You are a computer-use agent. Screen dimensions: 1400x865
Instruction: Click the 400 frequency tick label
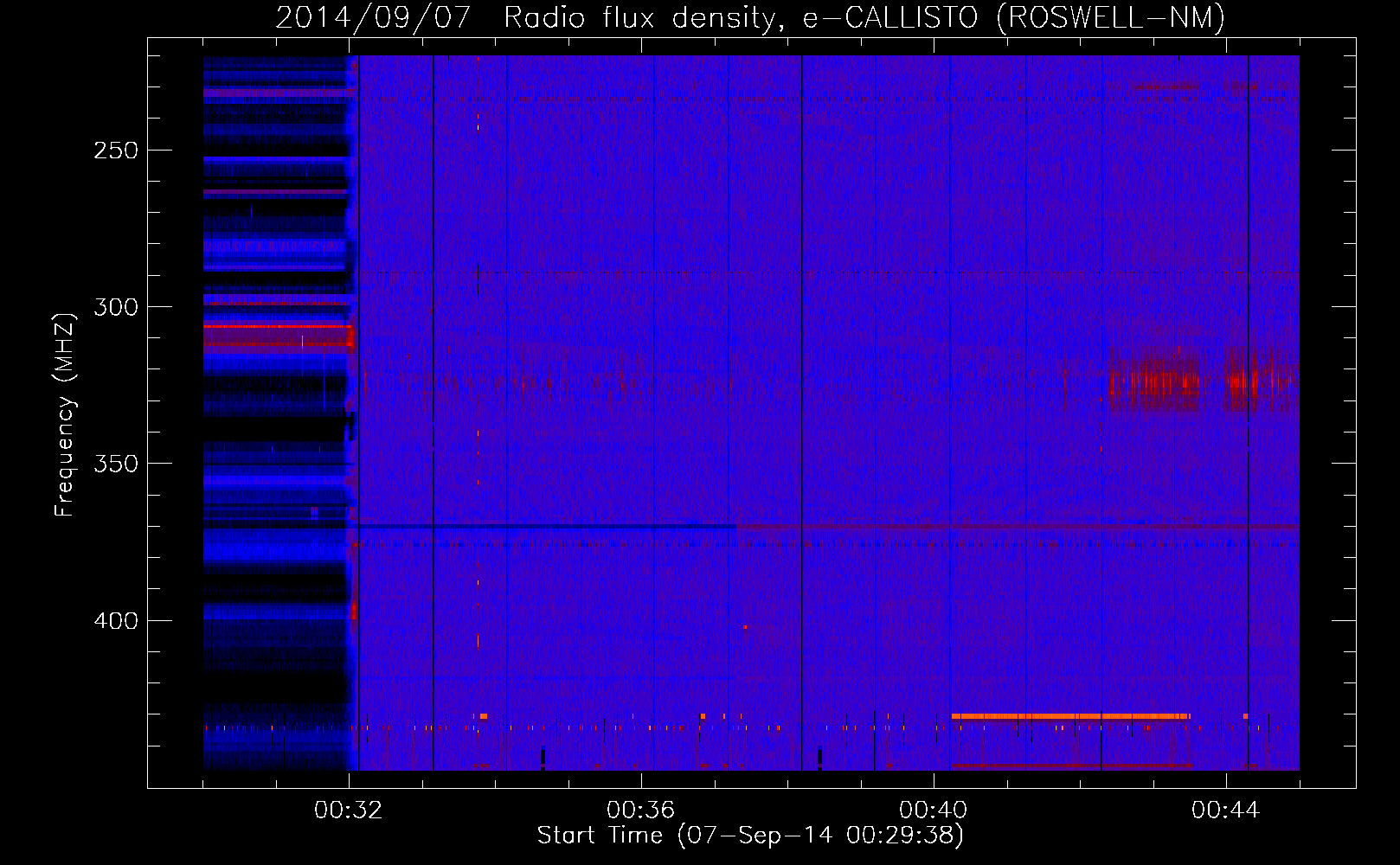115,621
